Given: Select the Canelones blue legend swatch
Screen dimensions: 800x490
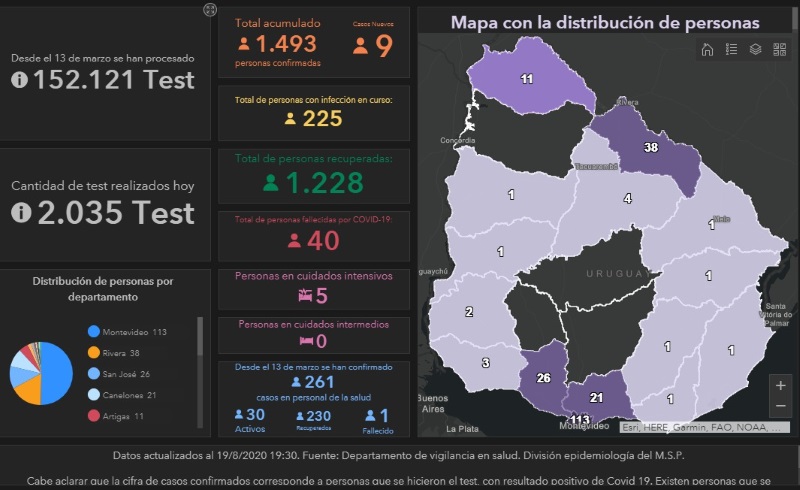Looking at the screenshot, I should pyautogui.click(x=94, y=395).
